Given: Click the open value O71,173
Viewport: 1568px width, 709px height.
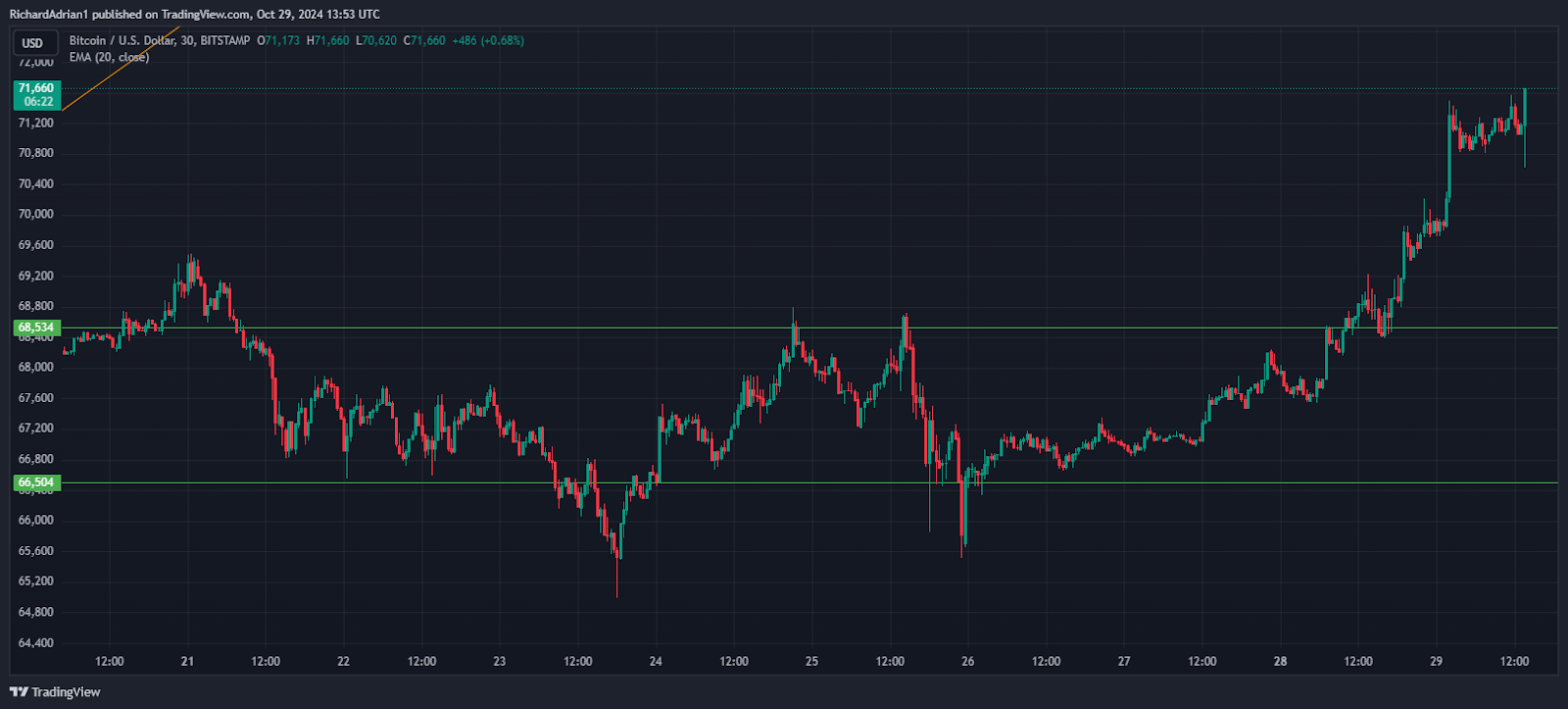Looking at the screenshot, I should coord(278,40).
